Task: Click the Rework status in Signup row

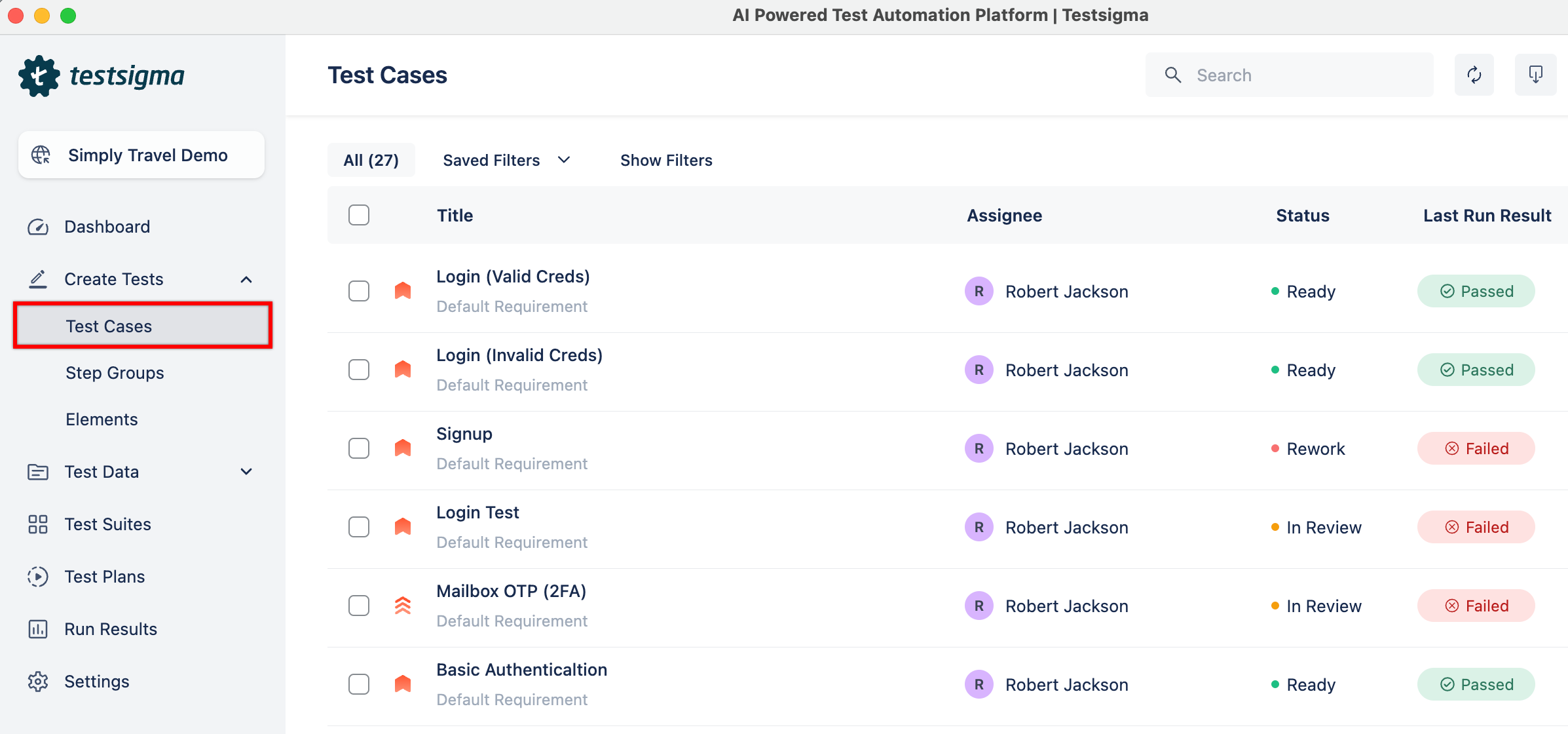Action: click(1308, 449)
